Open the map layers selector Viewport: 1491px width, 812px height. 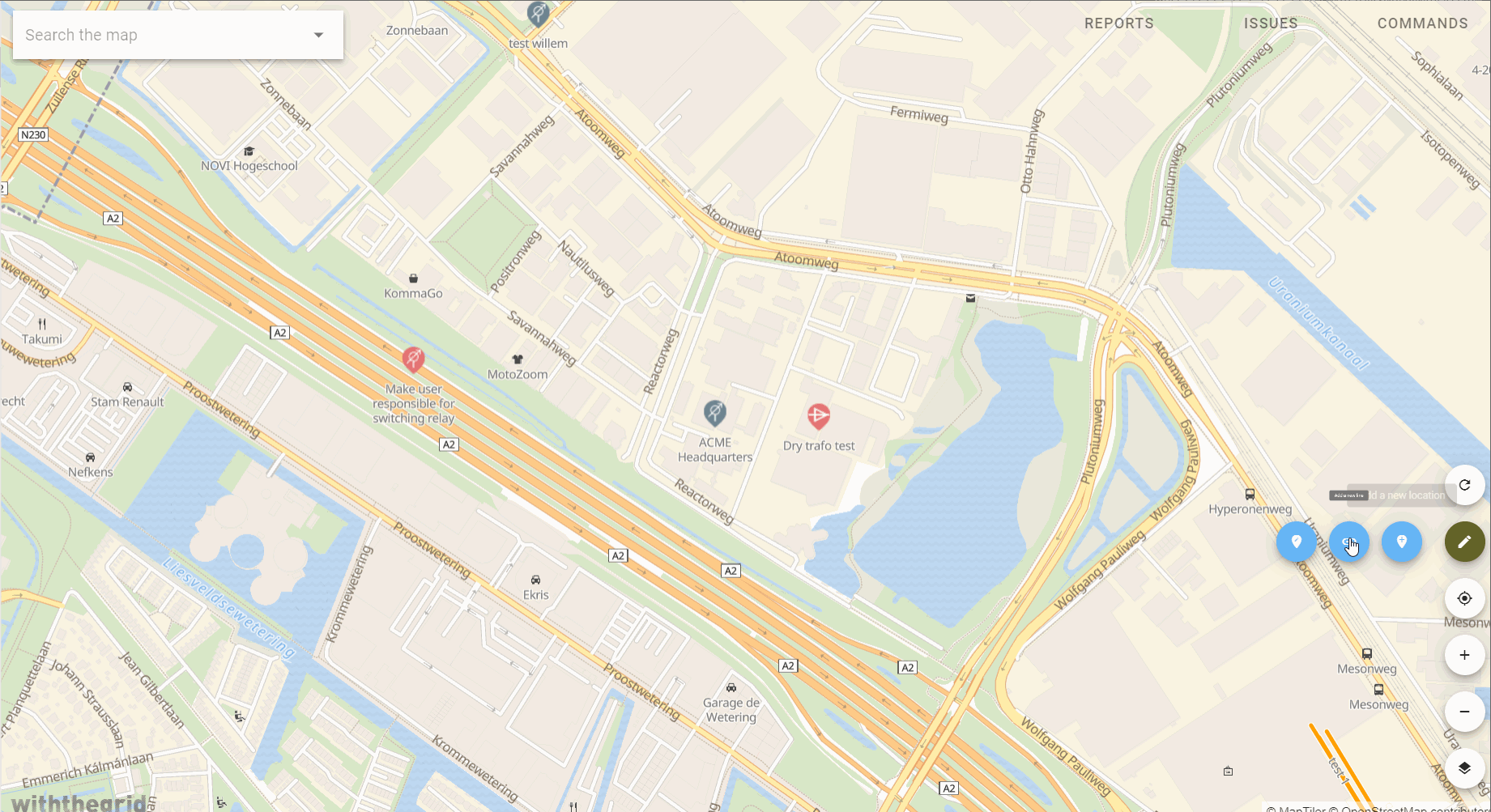[1464, 768]
